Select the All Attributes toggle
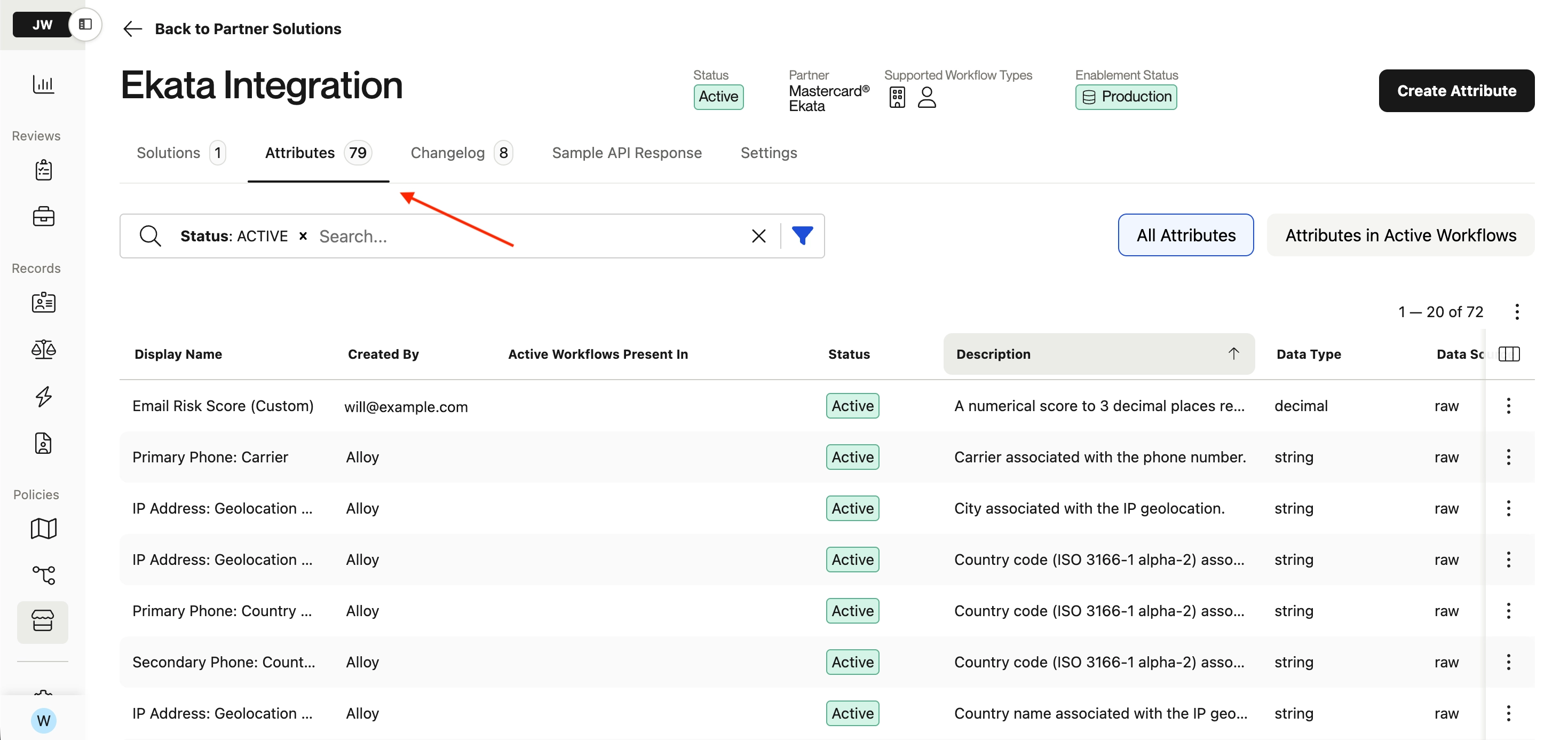Screen dimensions: 1568x740 pyautogui.click(x=1185, y=235)
